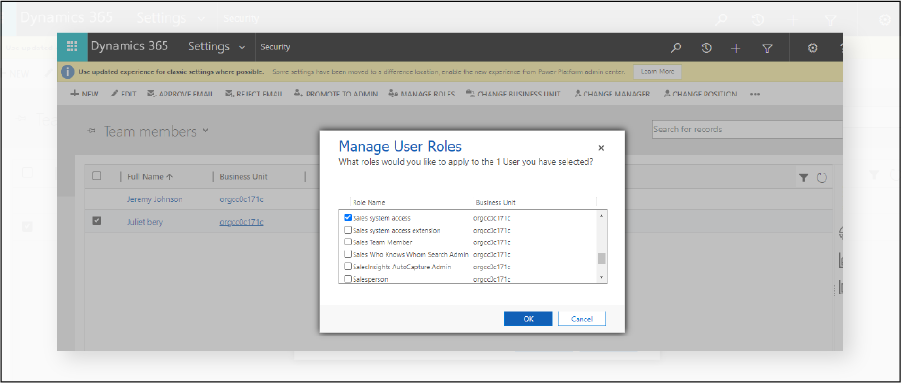
Task: Open the Jeremy Johnson record link
Action: point(155,199)
